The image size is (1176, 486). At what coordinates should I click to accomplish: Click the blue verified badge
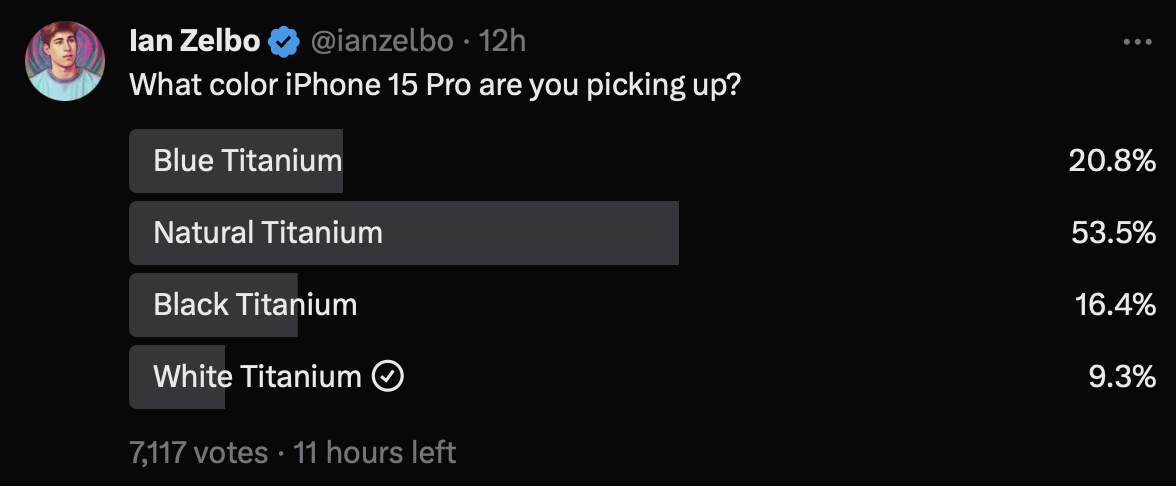(285, 41)
